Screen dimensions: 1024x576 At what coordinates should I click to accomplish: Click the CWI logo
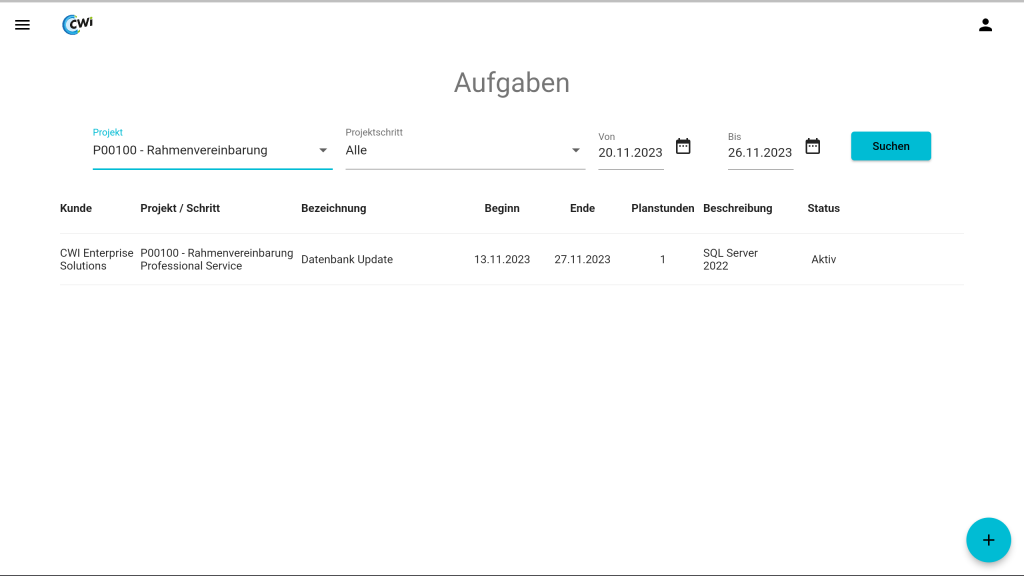[77, 25]
